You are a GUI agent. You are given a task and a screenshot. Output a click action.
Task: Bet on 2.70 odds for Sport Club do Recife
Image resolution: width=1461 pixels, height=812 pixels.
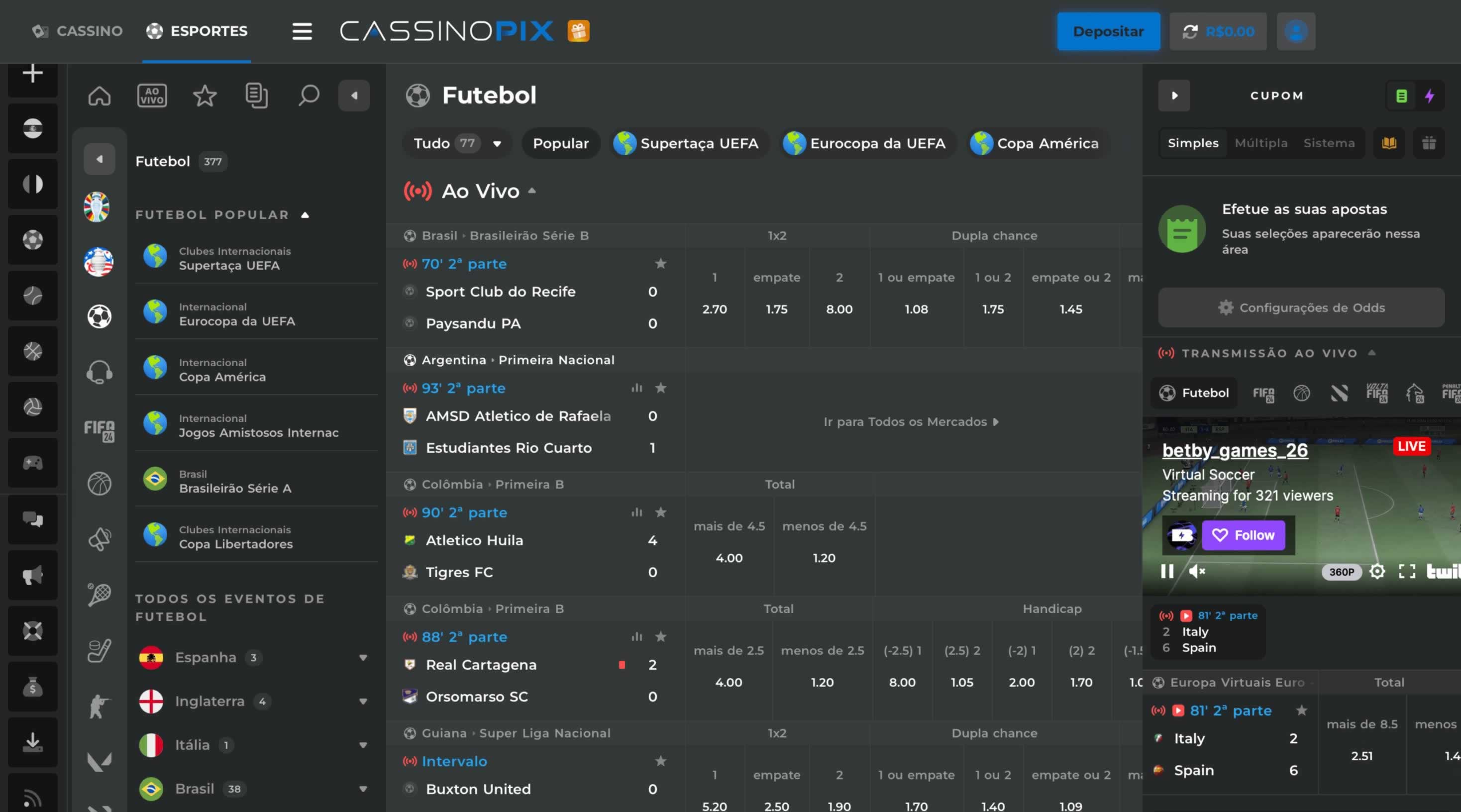tap(714, 309)
